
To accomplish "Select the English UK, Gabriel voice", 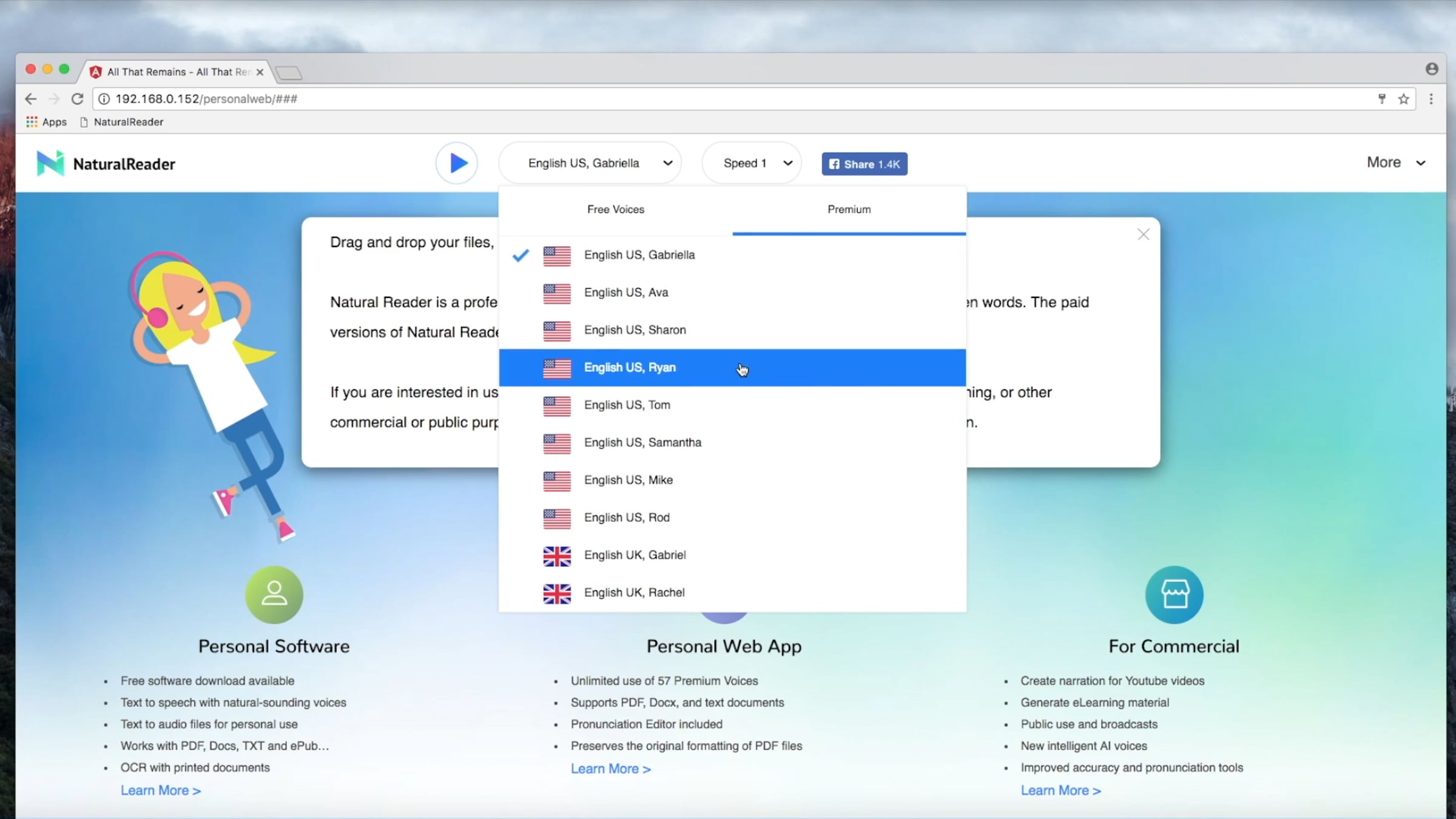I will tap(732, 556).
